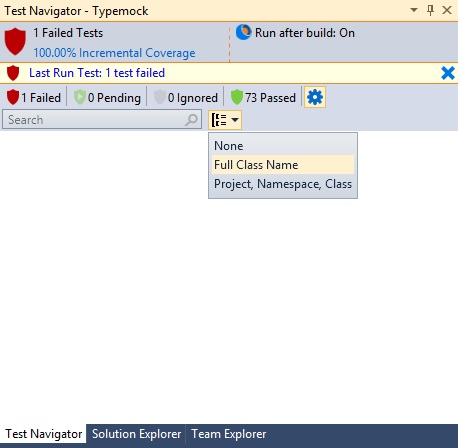Switch to Team Explorer tab

(229, 434)
